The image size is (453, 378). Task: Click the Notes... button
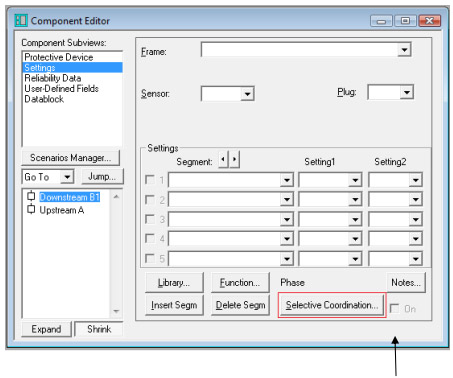coord(406,283)
